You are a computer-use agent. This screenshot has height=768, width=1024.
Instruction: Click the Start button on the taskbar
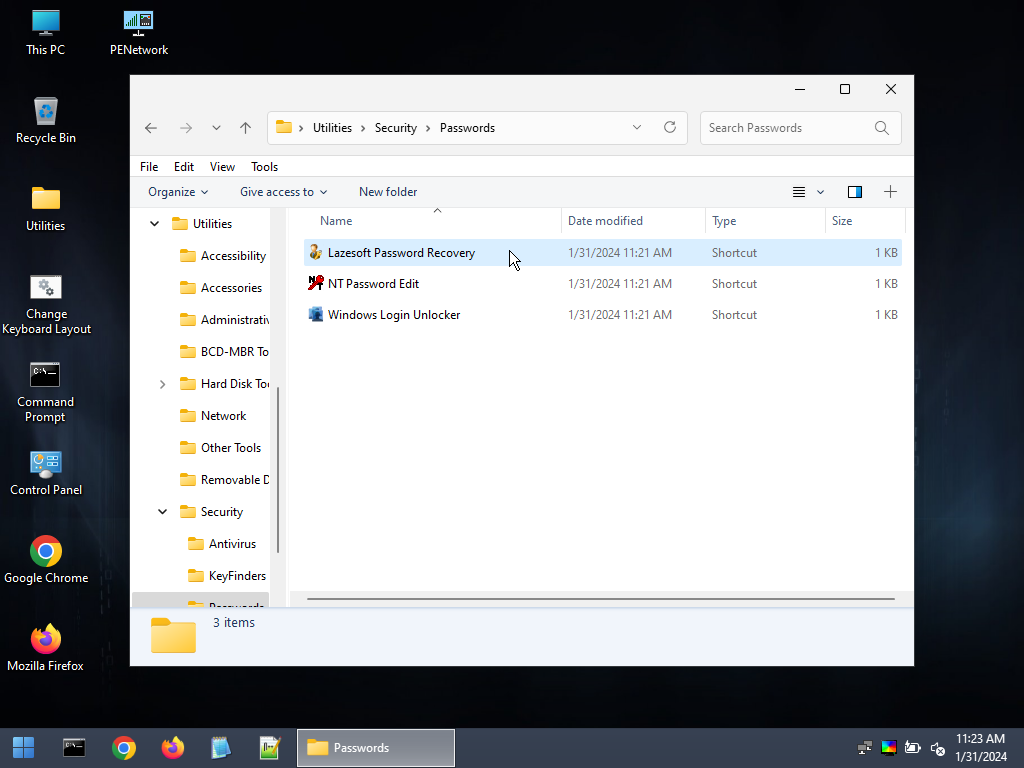coord(24,748)
